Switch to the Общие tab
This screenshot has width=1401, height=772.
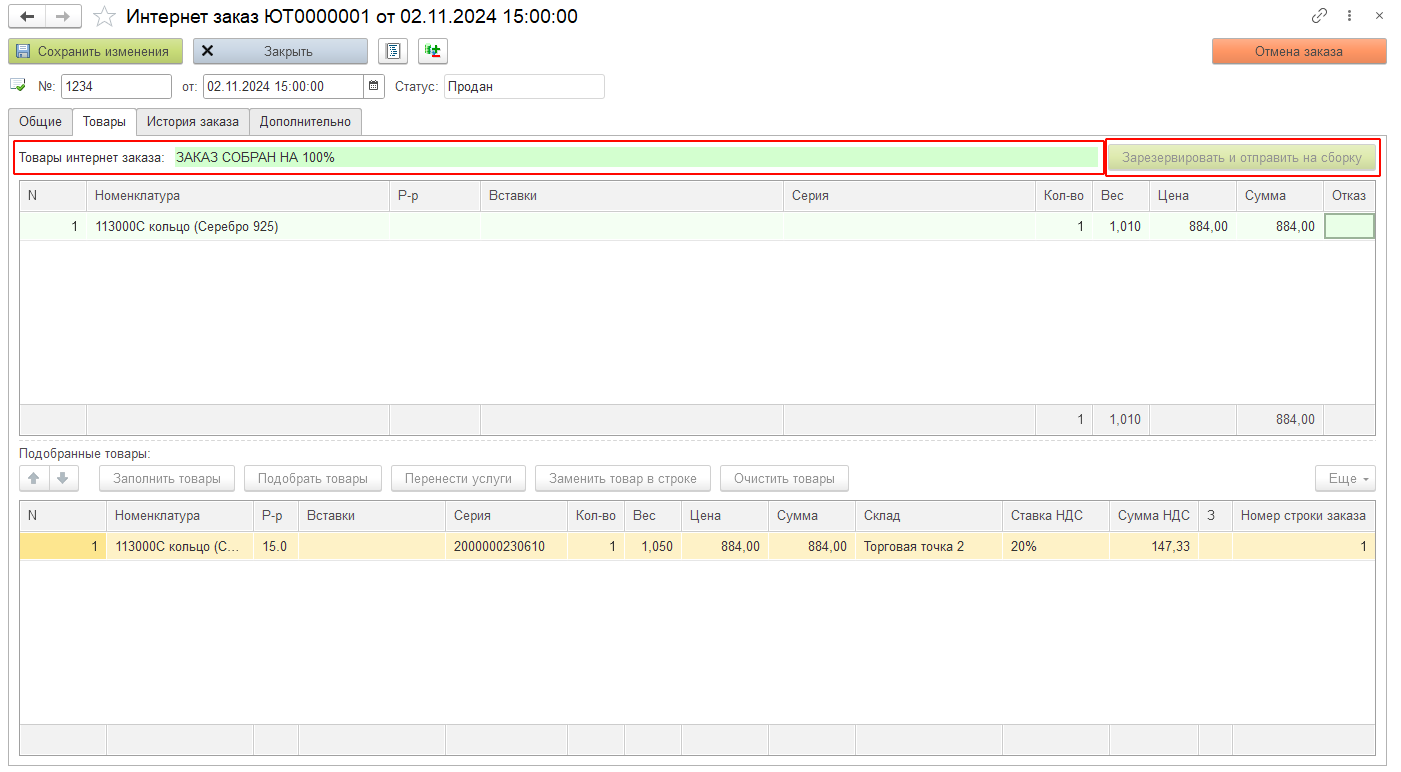(x=40, y=122)
